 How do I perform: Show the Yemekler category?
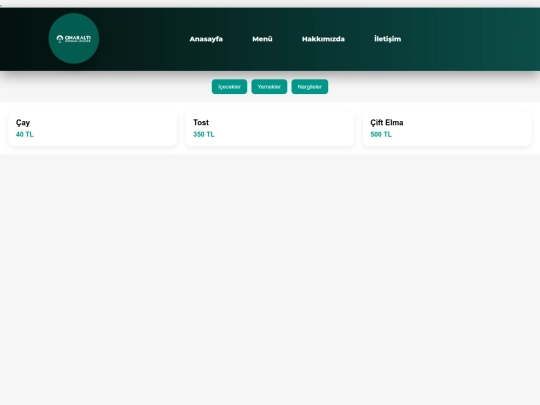[x=269, y=86]
